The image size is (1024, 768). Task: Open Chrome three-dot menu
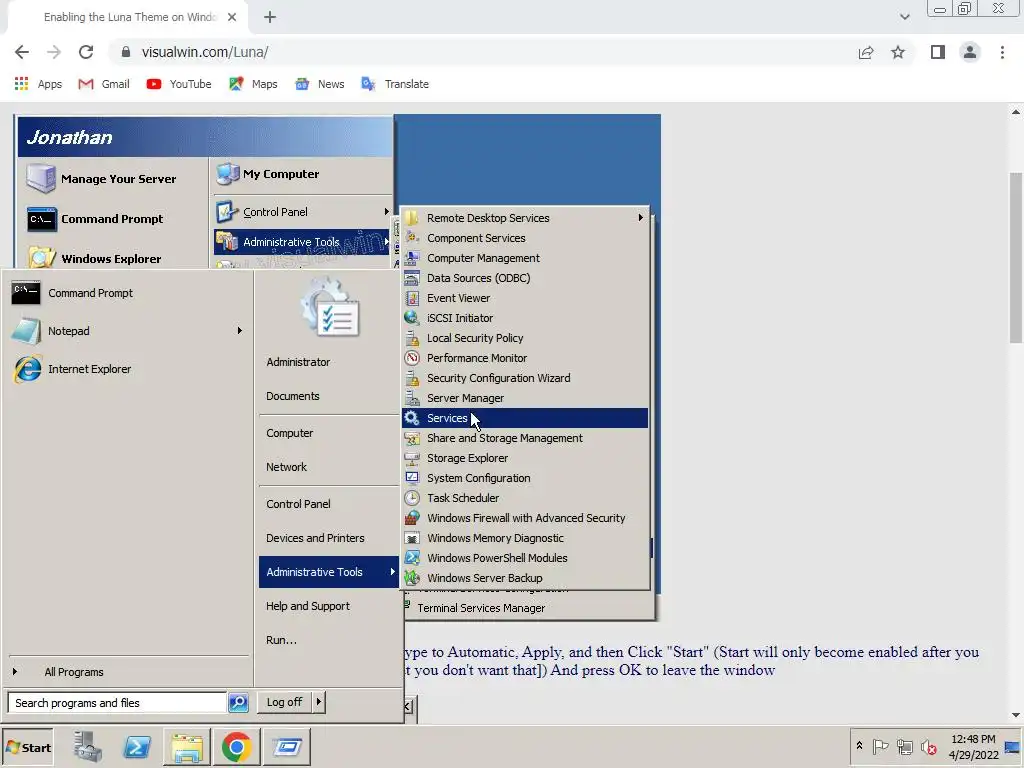click(1002, 52)
